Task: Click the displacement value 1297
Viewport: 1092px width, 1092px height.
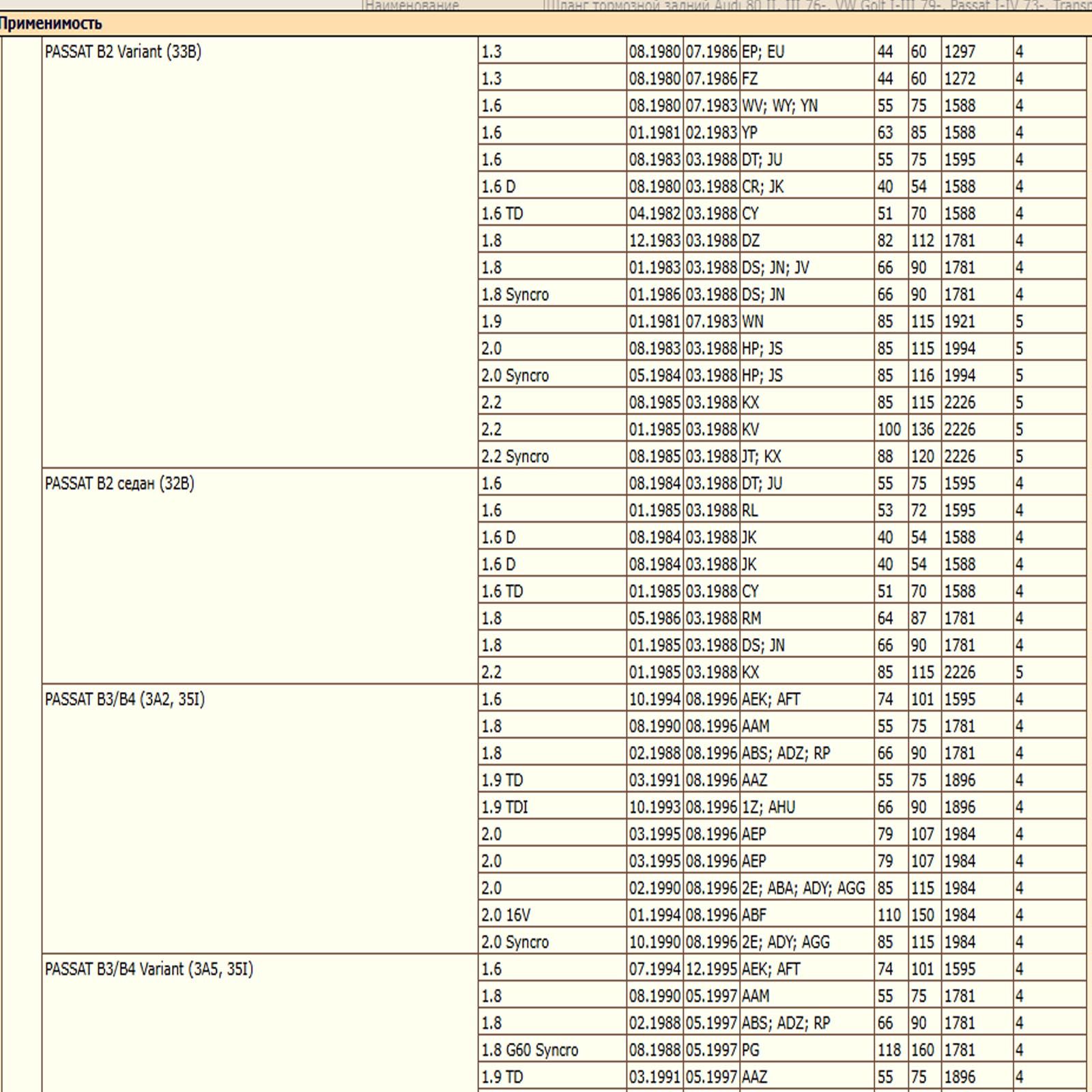Action: [x=977, y=52]
